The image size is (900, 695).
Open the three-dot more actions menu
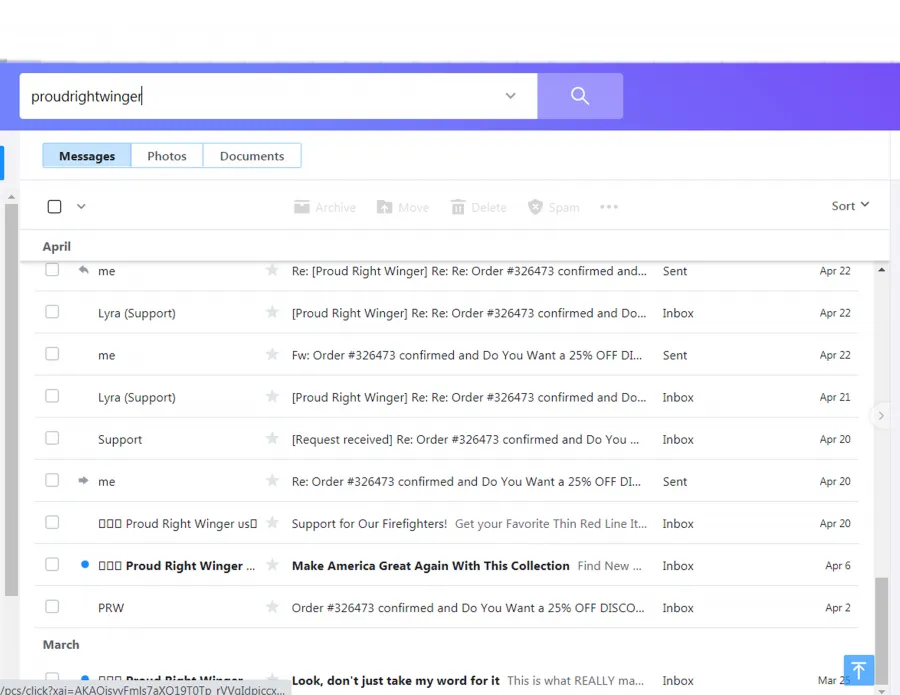tap(609, 207)
